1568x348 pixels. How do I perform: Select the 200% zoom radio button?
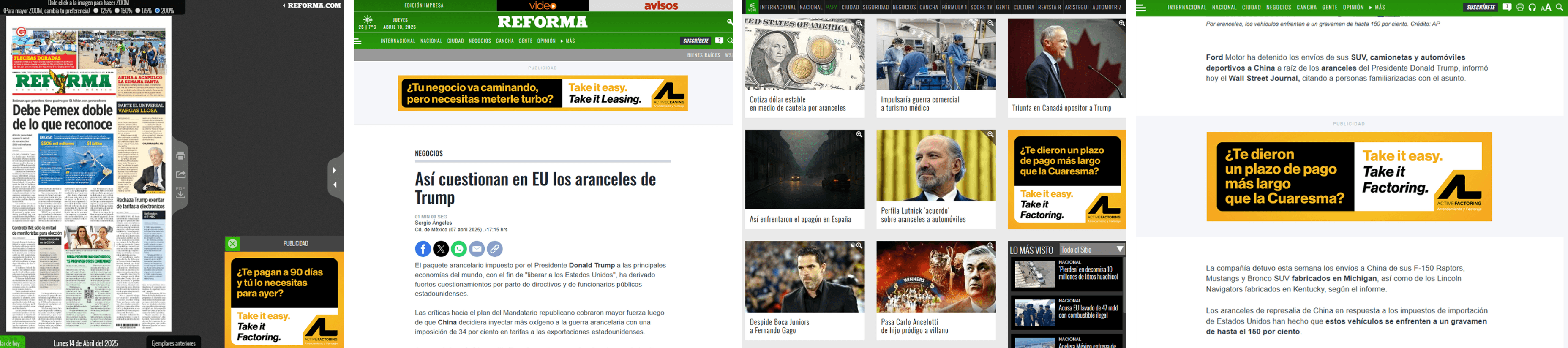tap(157, 11)
